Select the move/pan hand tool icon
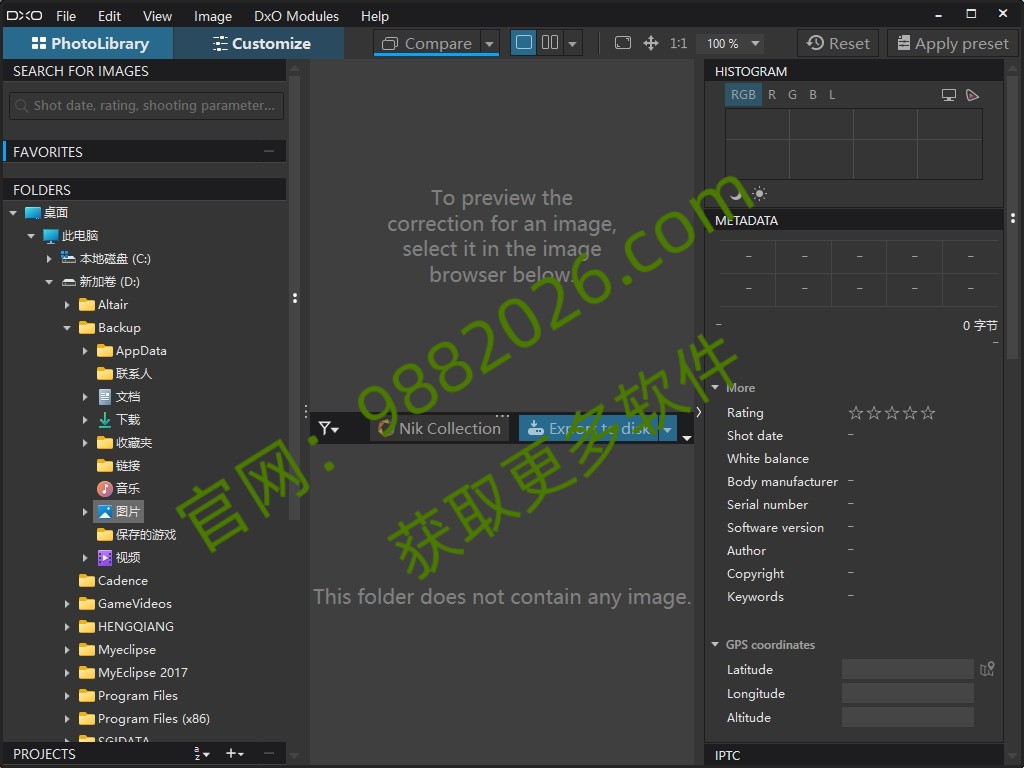Screen dimensions: 1024x768 pos(651,43)
